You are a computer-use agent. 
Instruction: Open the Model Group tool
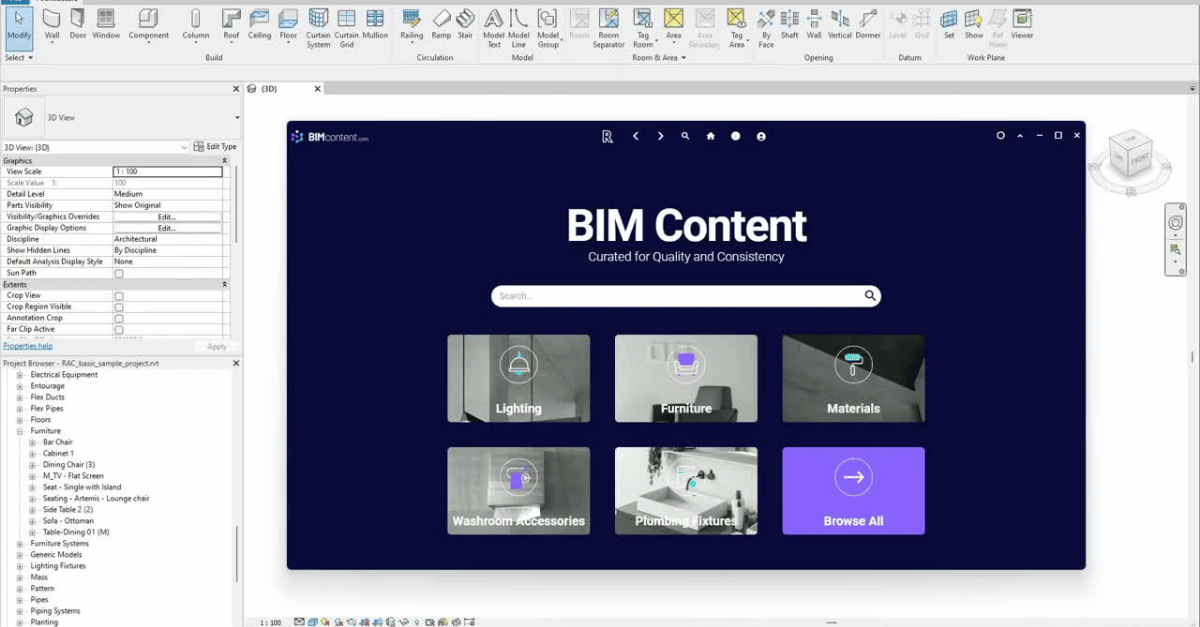point(548,28)
